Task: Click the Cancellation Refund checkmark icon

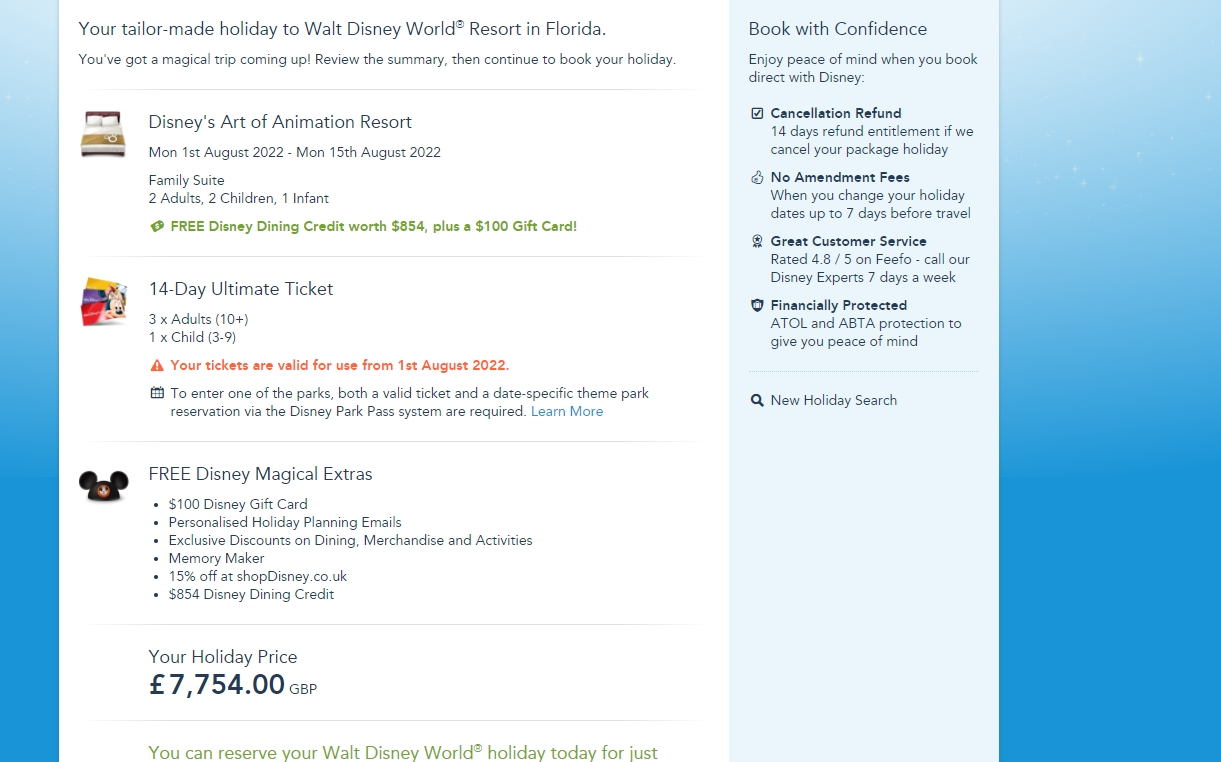Action: [x=757, y=113]
